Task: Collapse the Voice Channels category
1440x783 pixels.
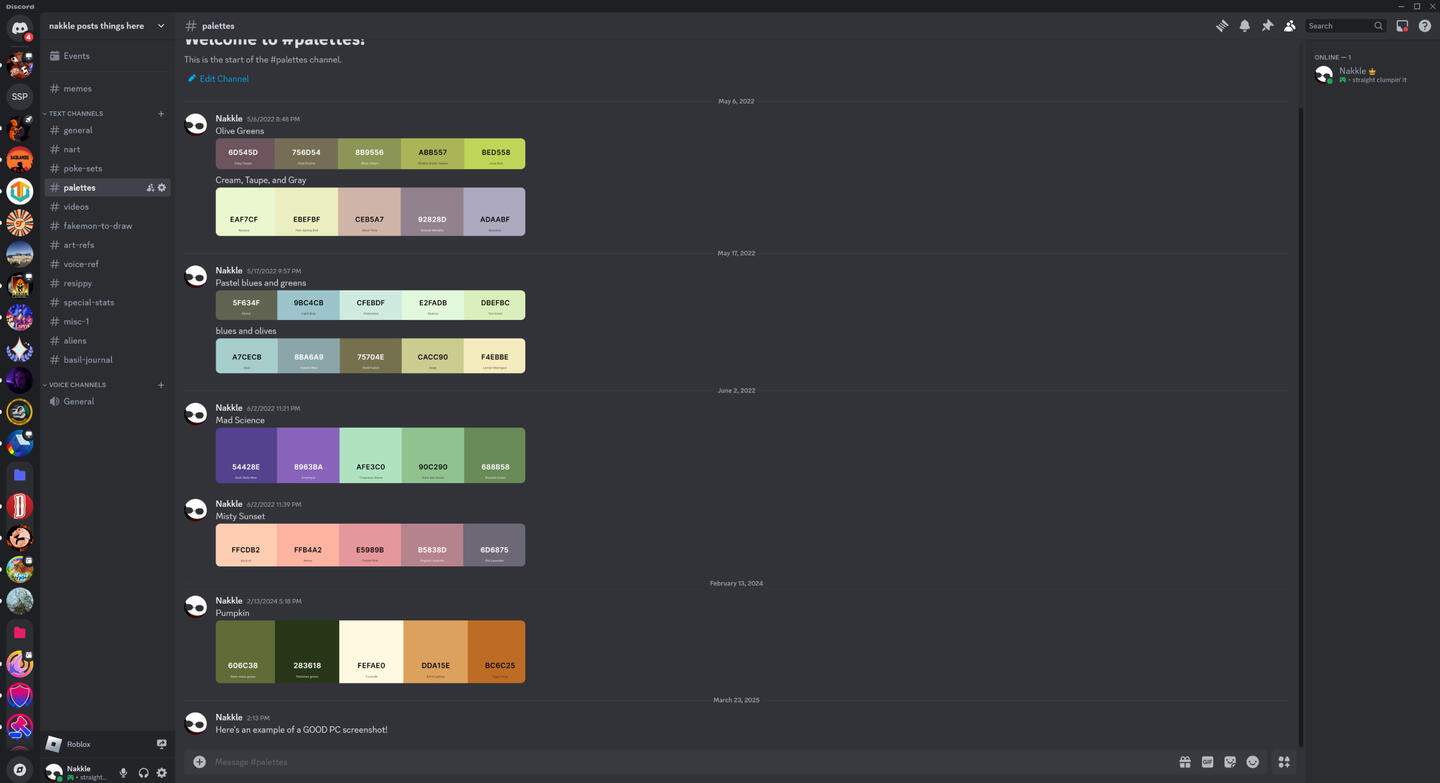Action: click(x=77, y=385)
